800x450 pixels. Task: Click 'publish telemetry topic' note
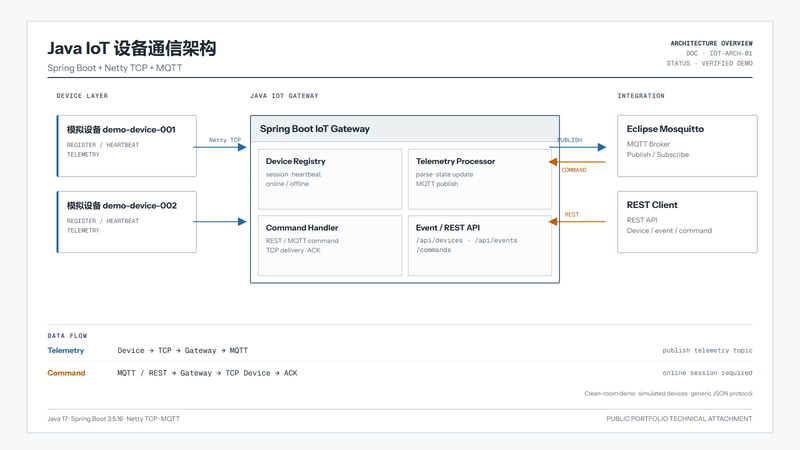click(707, 351)
